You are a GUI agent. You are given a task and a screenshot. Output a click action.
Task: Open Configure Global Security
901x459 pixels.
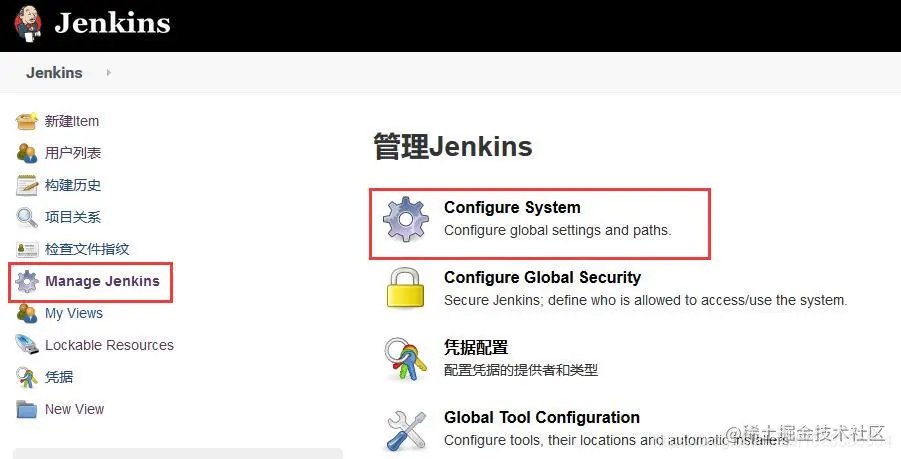(542, 277)
